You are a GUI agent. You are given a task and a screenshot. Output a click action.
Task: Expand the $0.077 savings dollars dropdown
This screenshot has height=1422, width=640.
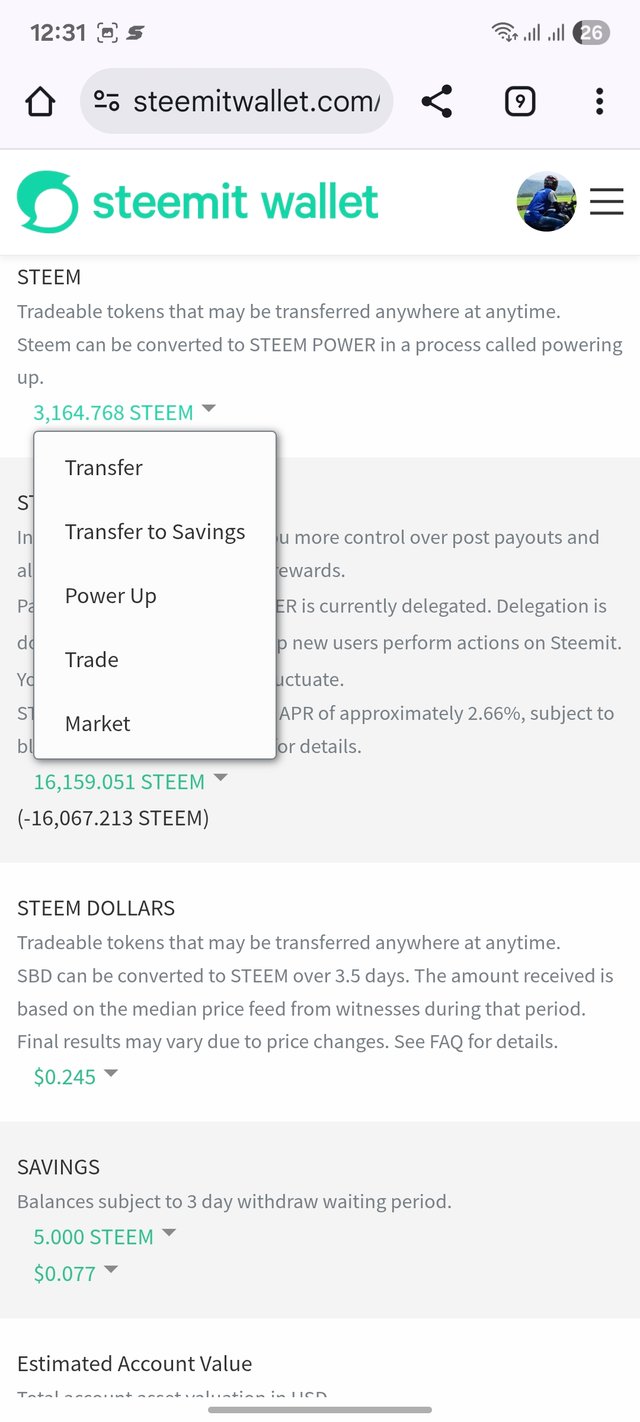coord(75,1273)
